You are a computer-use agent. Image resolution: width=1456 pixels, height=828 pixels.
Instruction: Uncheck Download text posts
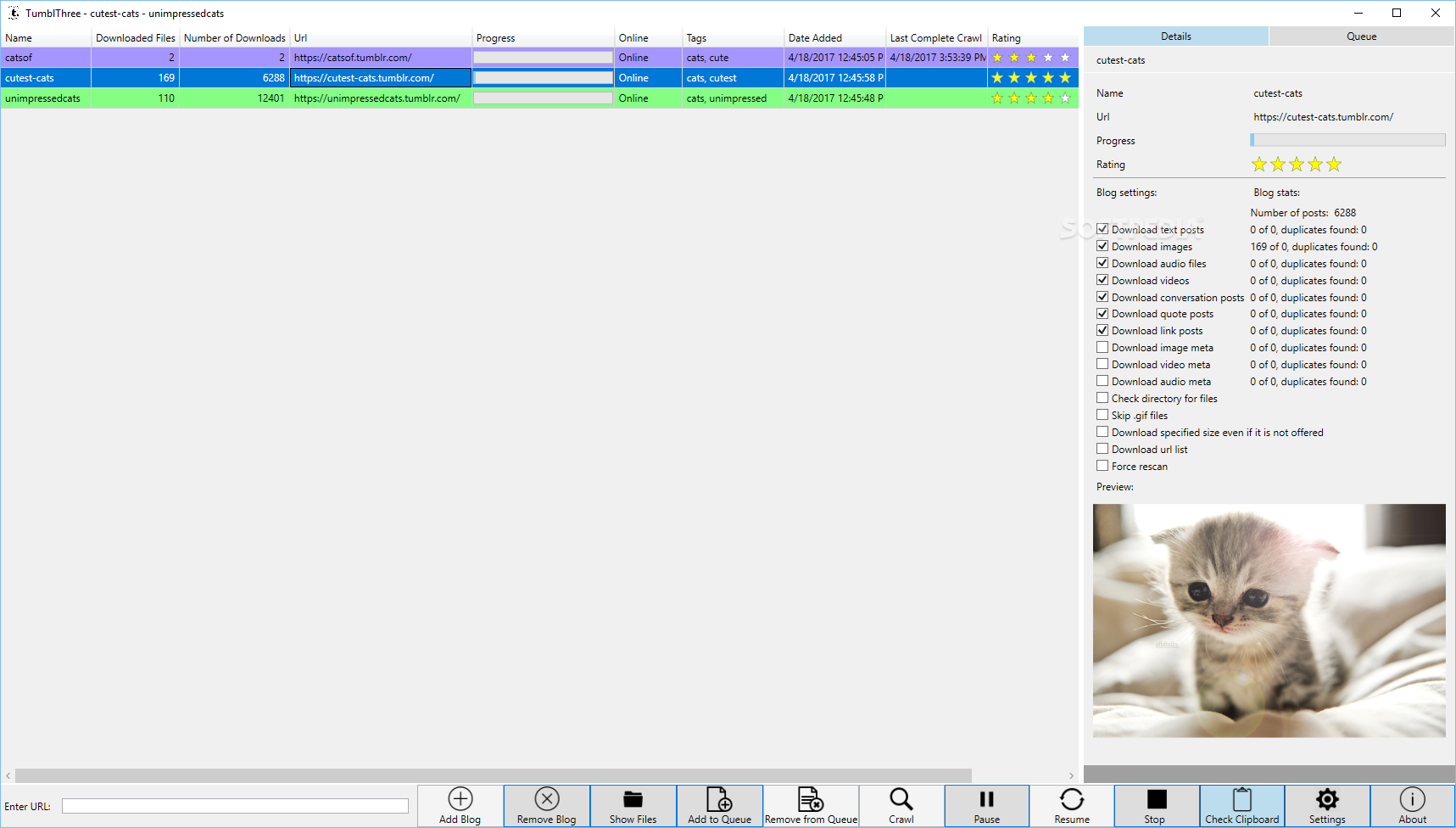pyautogui.click(x=1102, y=229)
